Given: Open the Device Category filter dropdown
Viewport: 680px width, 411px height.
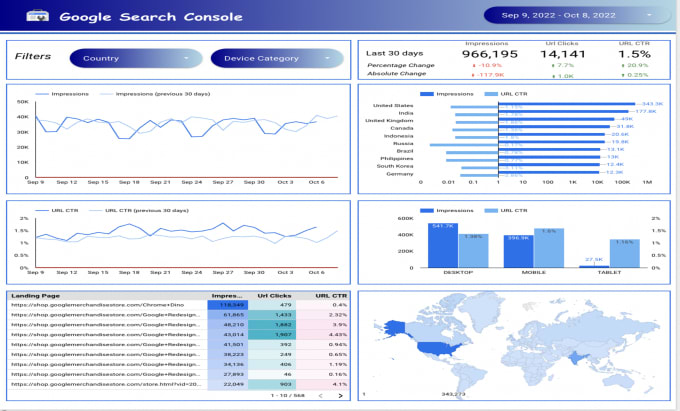Looking at the screenshot, I should (277, 58).
